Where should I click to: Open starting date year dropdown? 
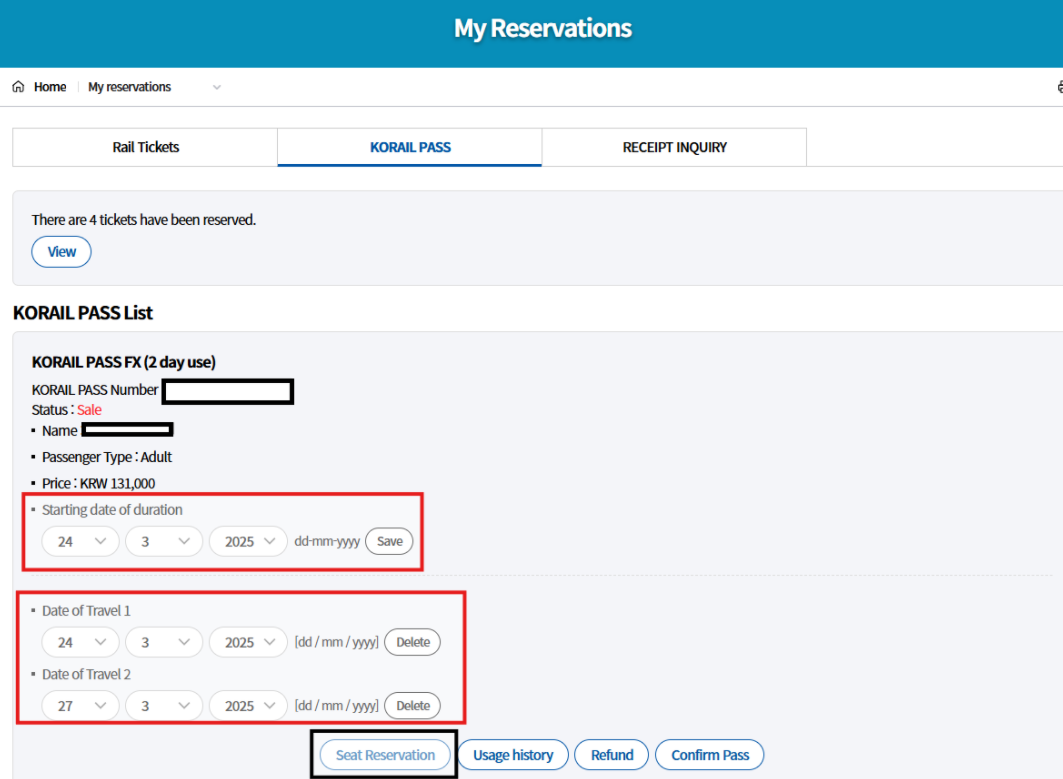tap(248, 541)
